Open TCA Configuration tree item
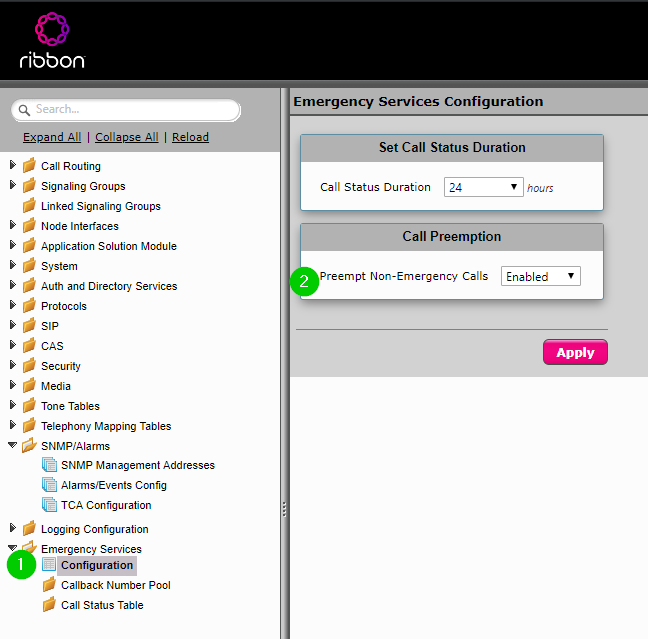The width and height of the screenshot is (648, 639). [x=106, y=505]
